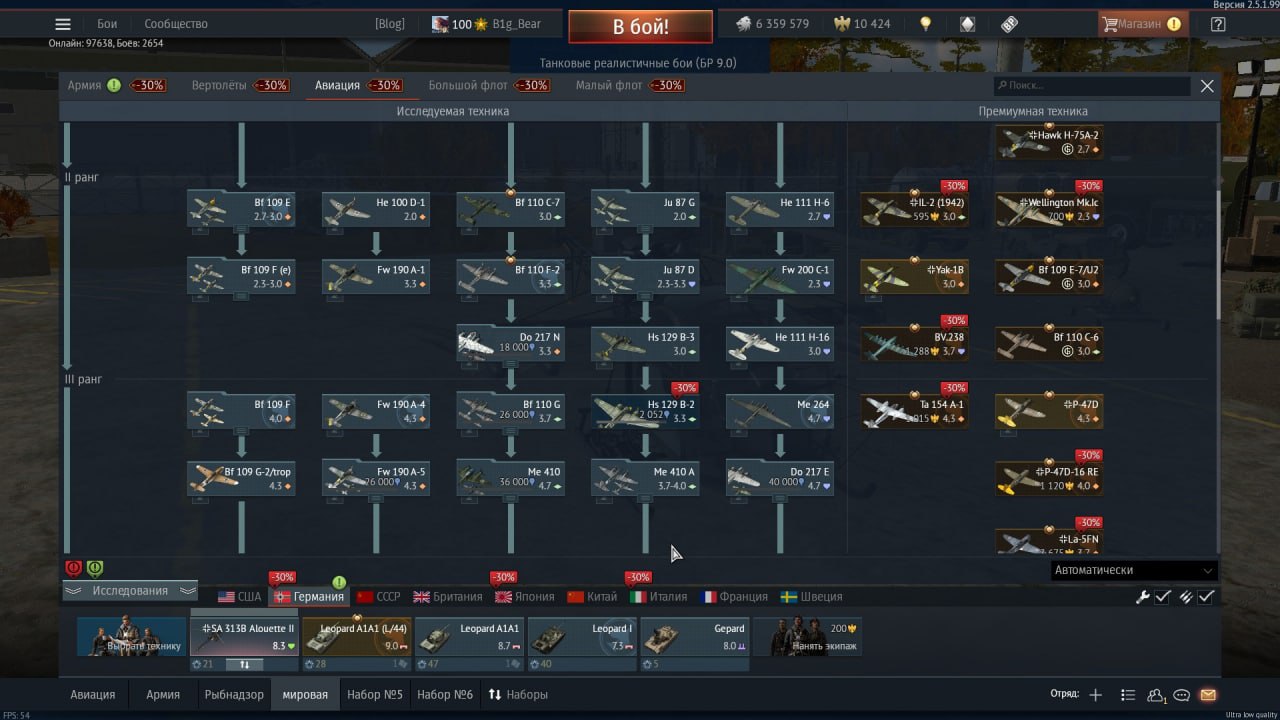Select the Hs 129 B-2 aircraft card
This screenshot has width=1280, height=720.
[x=646, y=411]
